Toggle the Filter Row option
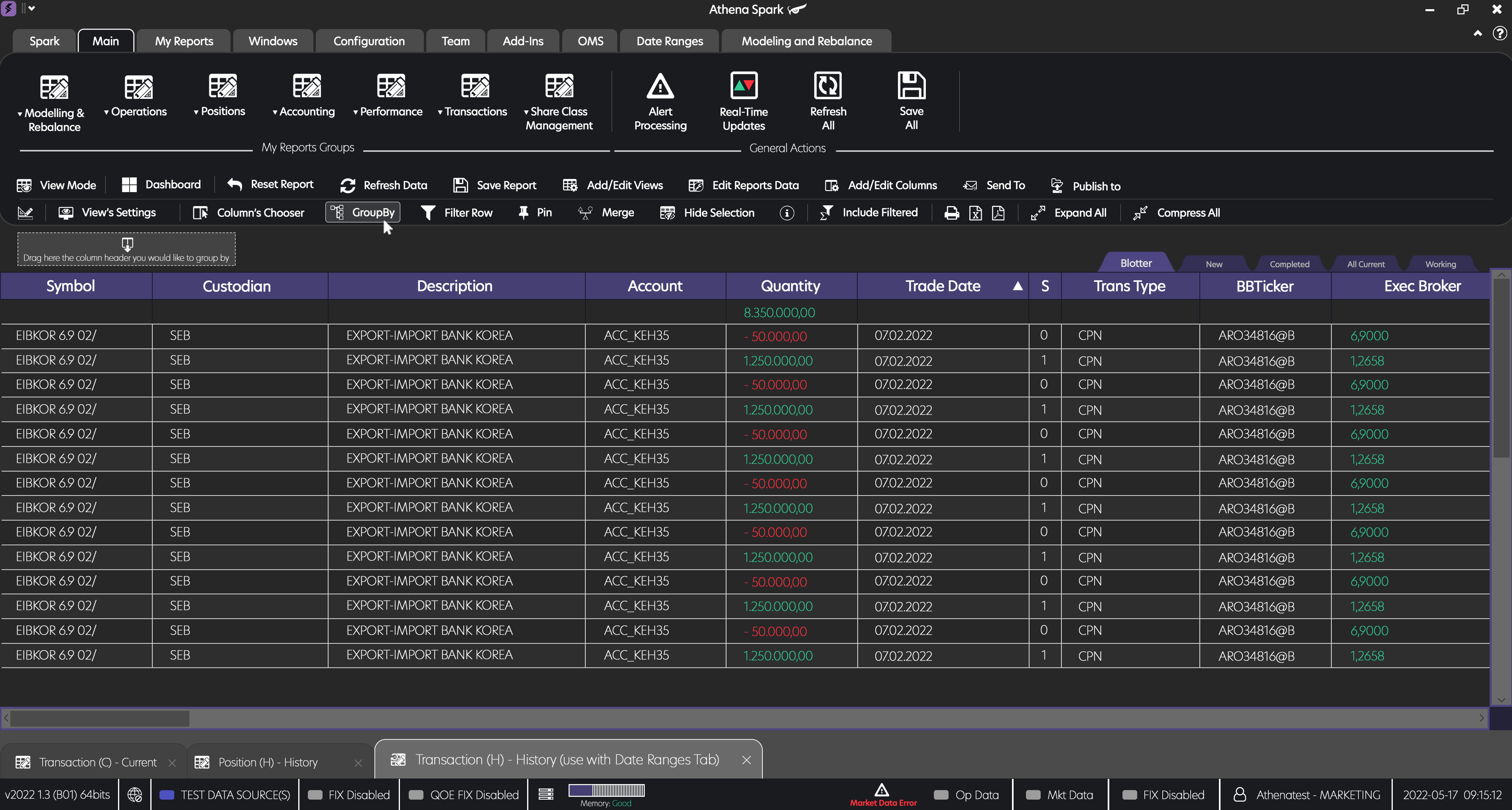This screenshot has height=810, width=1512. [457, 212]
